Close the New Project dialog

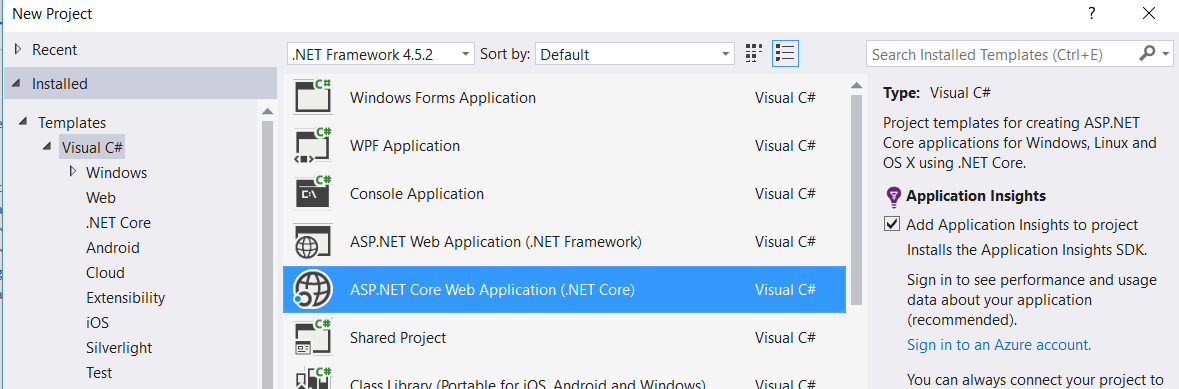[x=1148, y=13]
